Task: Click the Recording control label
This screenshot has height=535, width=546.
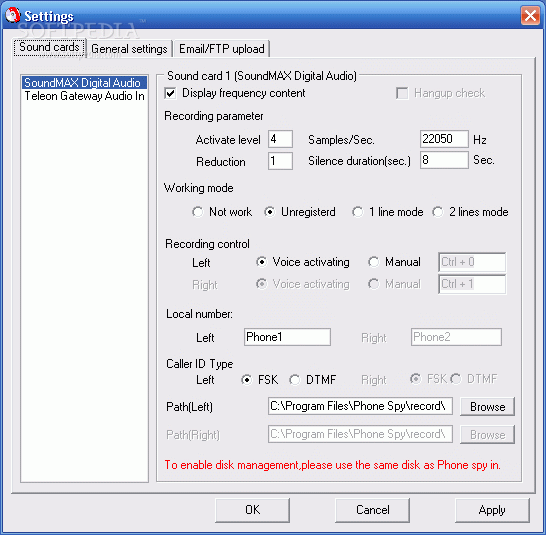Action: coord(207,244)
